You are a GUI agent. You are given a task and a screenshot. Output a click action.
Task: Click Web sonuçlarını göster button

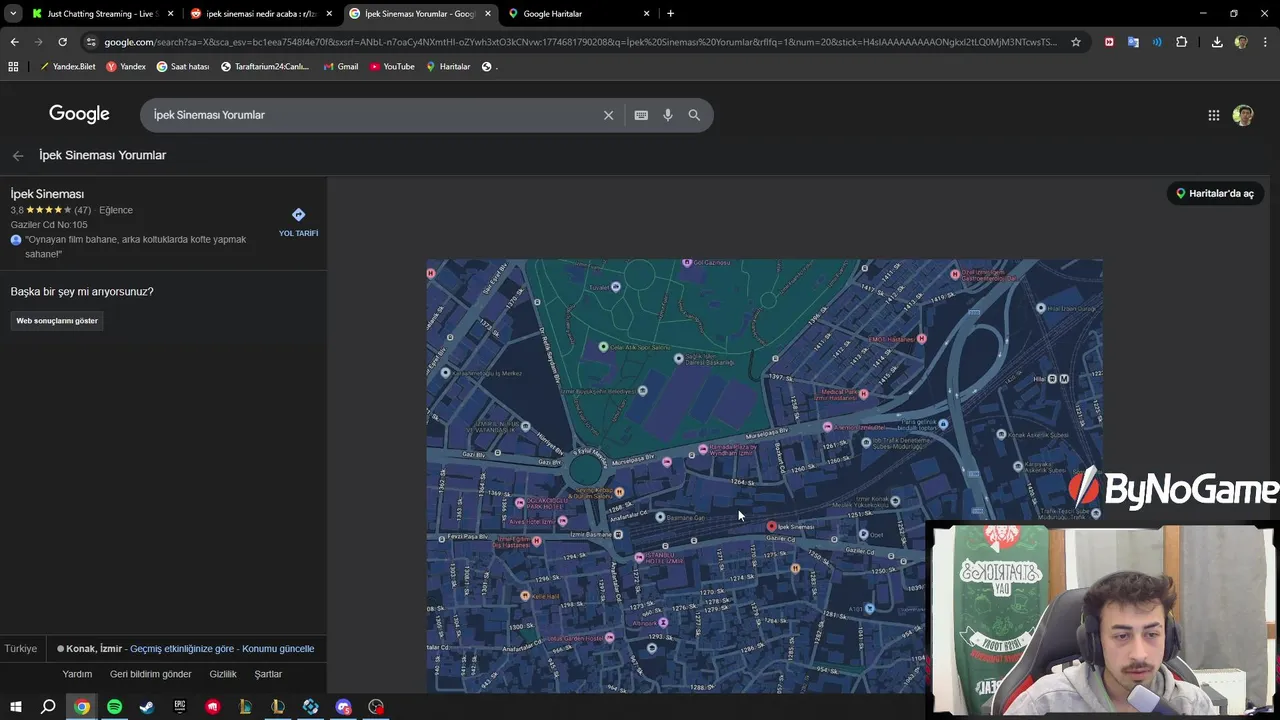point(57,321)
